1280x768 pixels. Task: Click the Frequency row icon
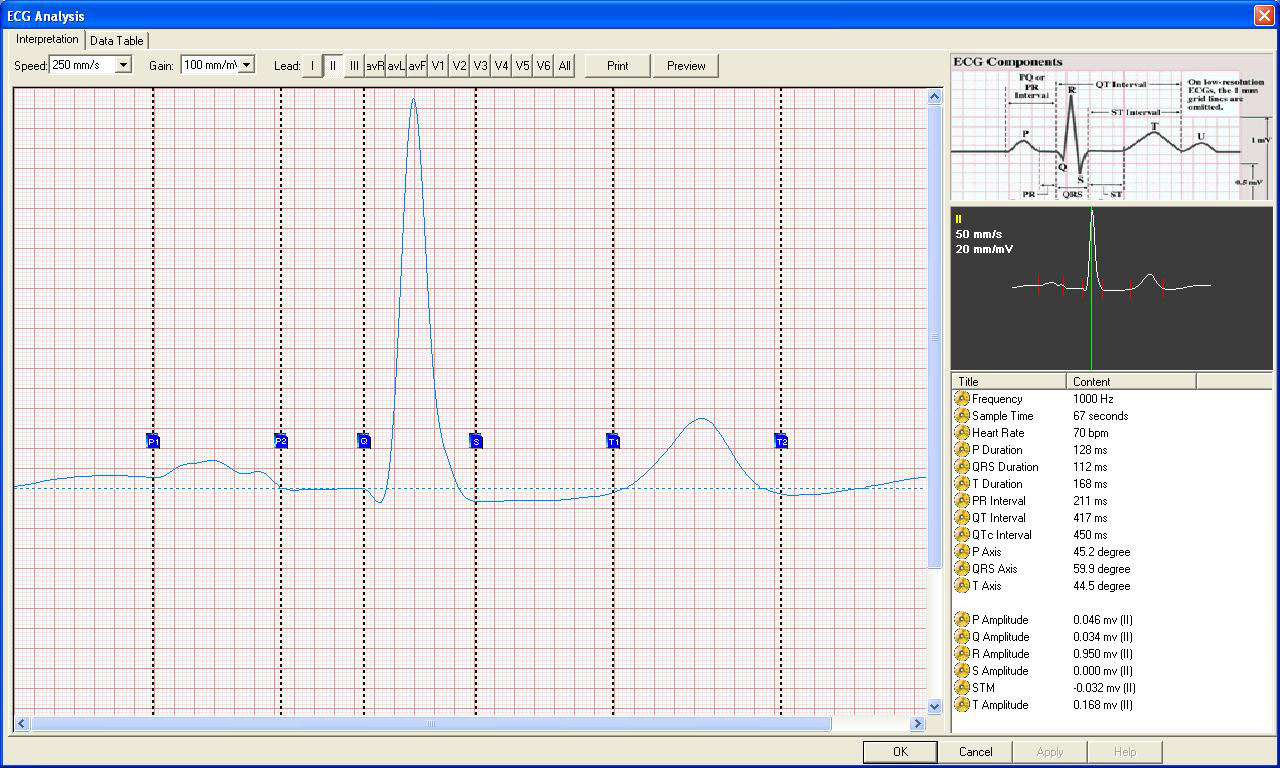click(962, 399)
